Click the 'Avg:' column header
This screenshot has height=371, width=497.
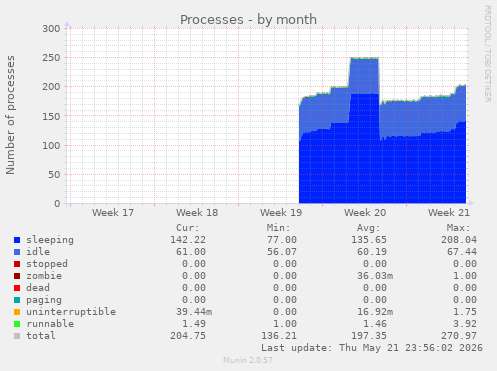[369, 228]
